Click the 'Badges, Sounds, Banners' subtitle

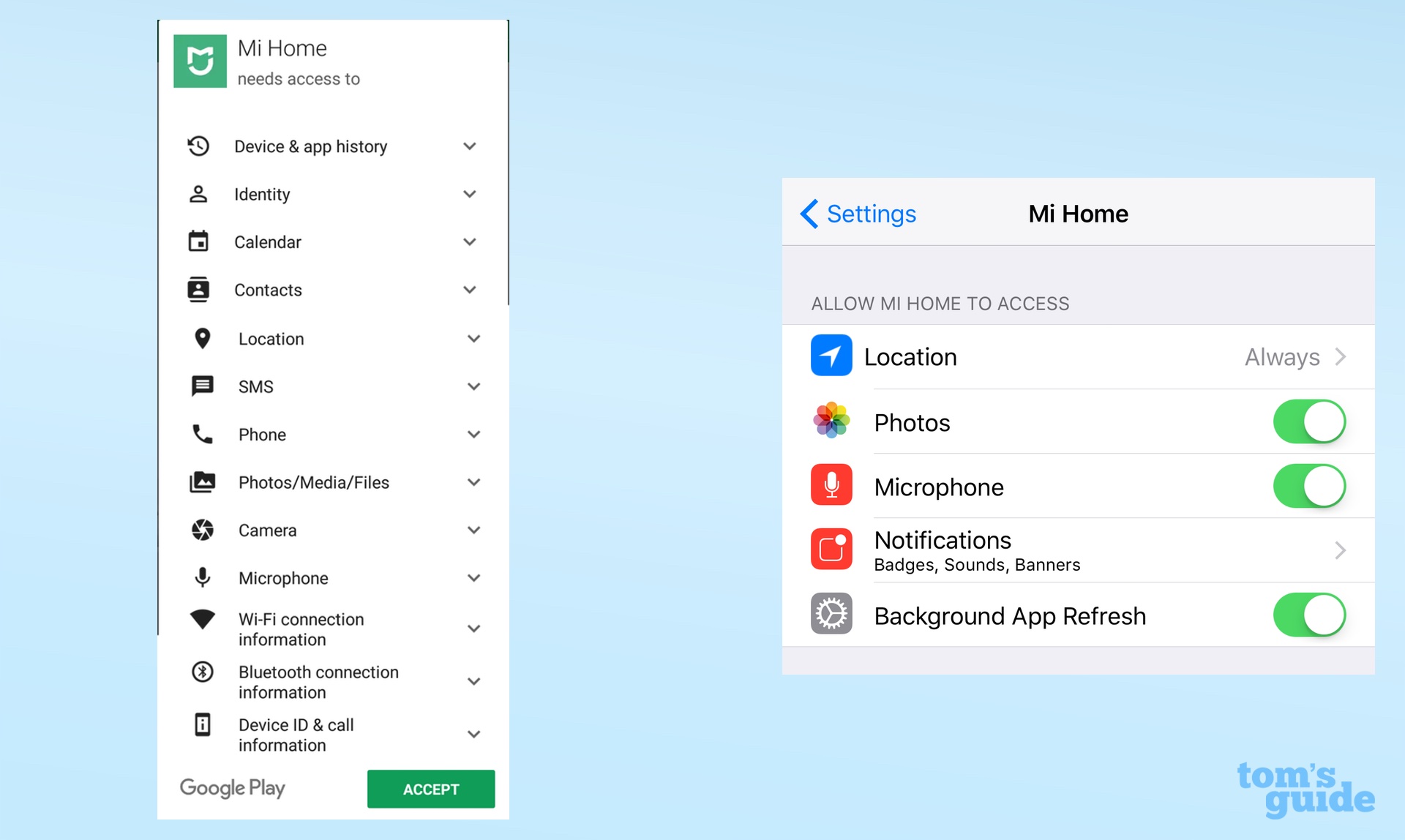click(x=977, y=565)
